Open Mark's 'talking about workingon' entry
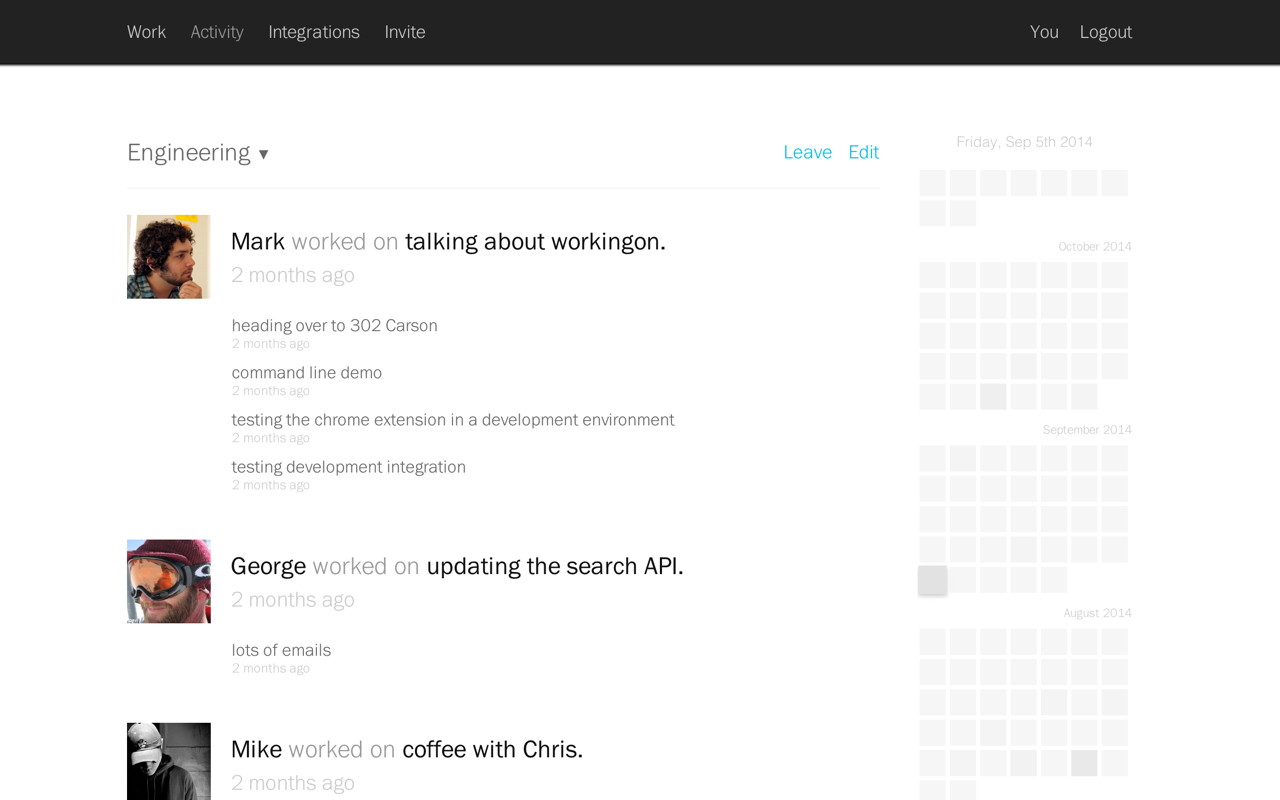 535,241
